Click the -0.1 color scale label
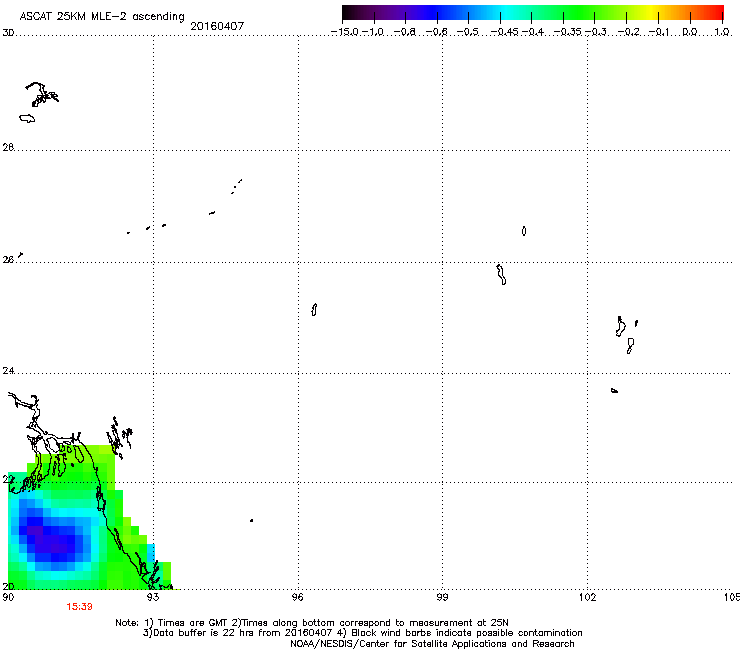Screen dimensions: 740x650 click(x=659, y=32)
